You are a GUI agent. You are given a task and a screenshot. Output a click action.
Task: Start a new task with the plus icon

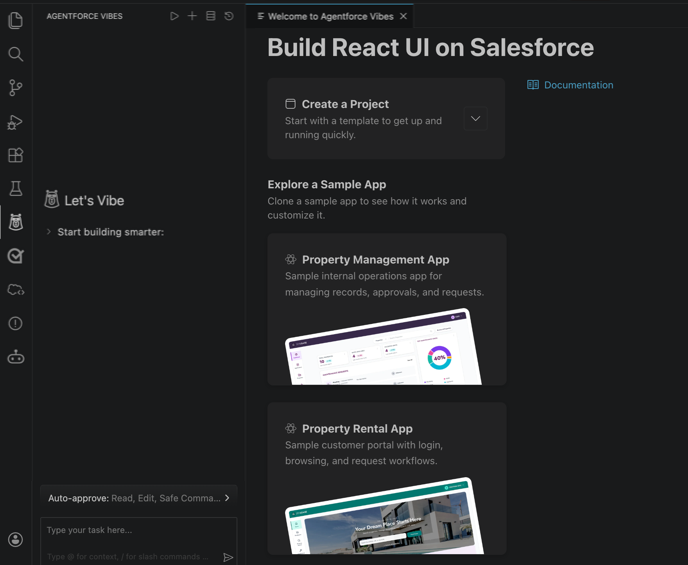(192, 16)
